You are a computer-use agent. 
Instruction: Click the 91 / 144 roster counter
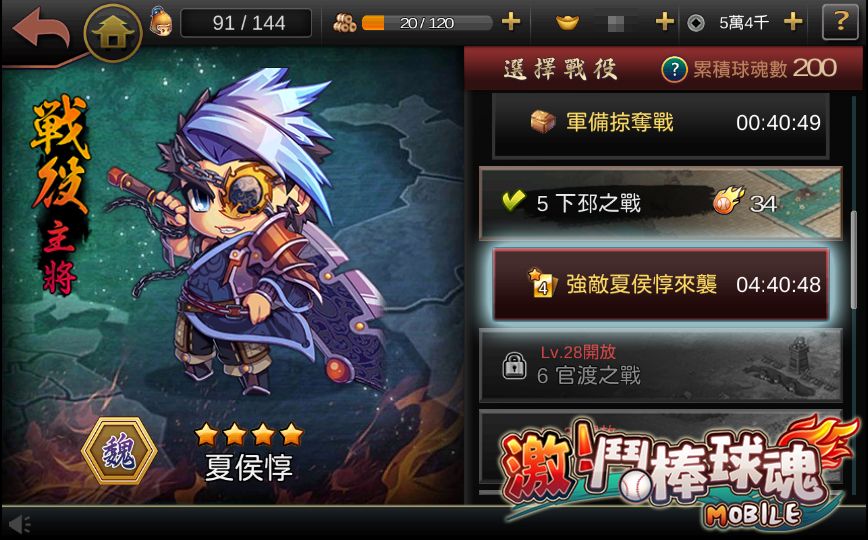tap(246, 23)
